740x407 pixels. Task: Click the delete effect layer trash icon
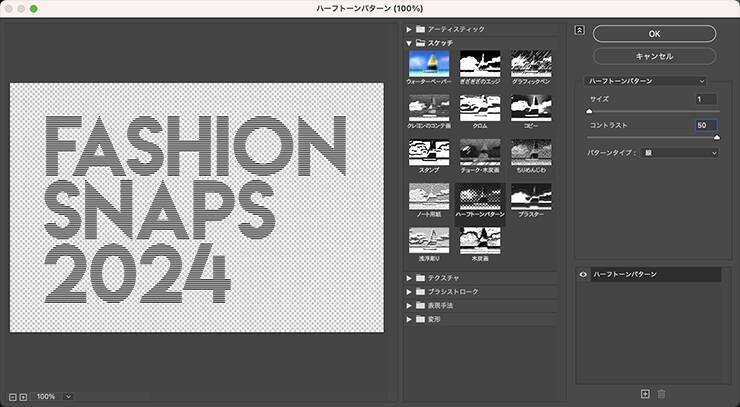(x=661, y=395)
